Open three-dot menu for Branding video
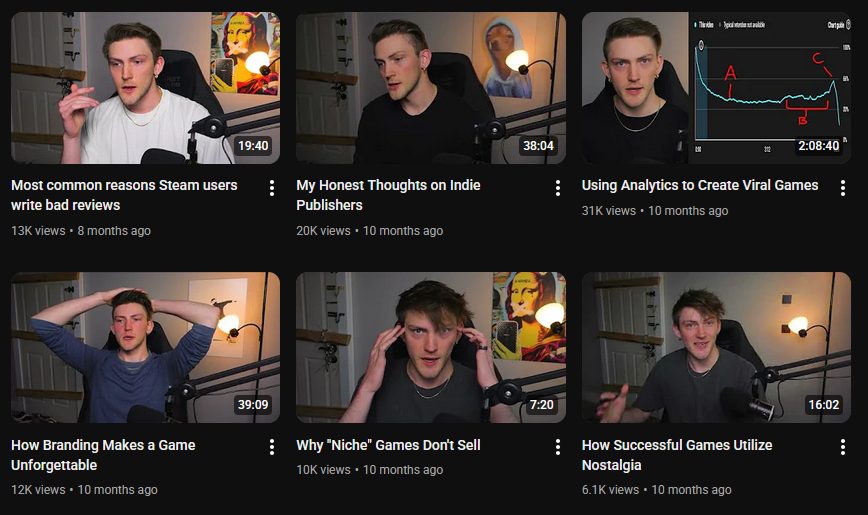Image resolution: width=868 pixels, height=515 pixels. (x=272, y=447)
